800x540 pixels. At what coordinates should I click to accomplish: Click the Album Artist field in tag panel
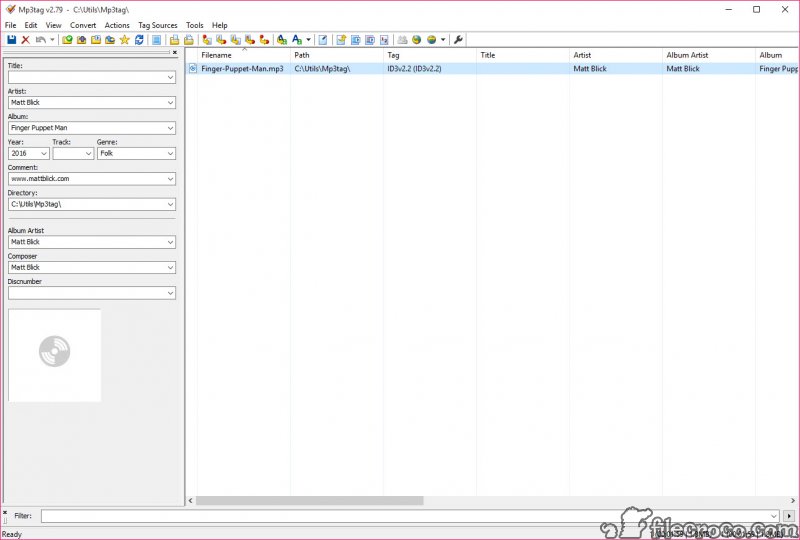tap(92, 242)
